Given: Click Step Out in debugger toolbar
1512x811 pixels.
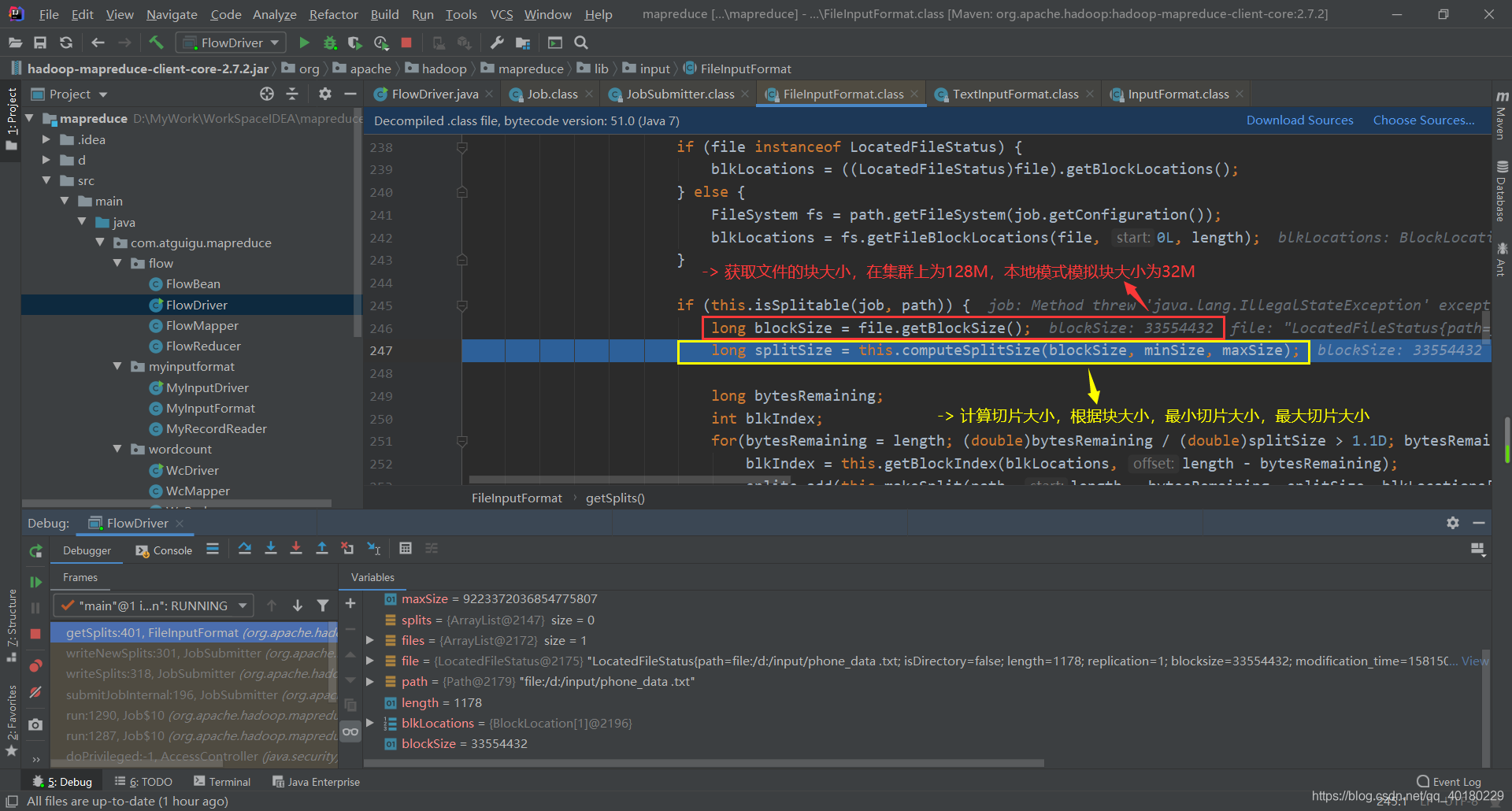Looking at the screenshot, I should pyautogui.click(x=322, y=548).
